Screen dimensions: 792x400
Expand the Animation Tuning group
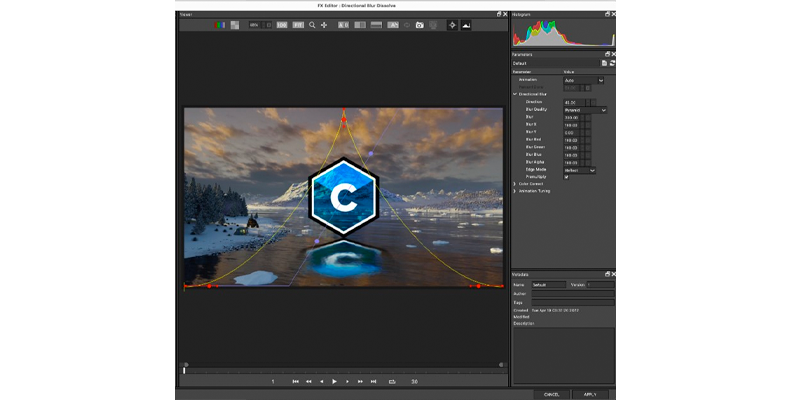[x=515, y=191]
